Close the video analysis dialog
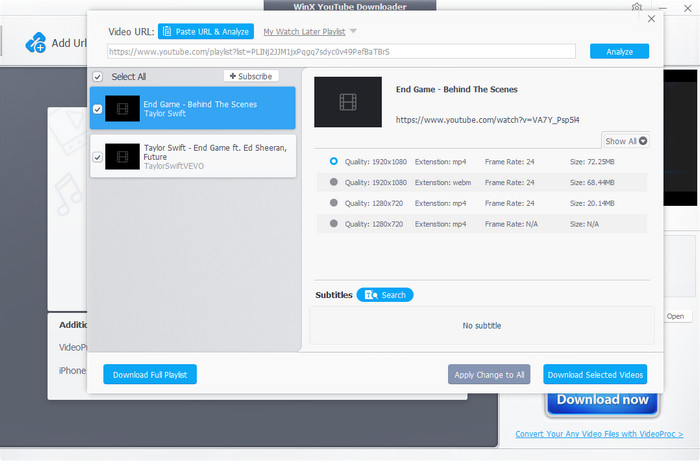 coord(651,19)
